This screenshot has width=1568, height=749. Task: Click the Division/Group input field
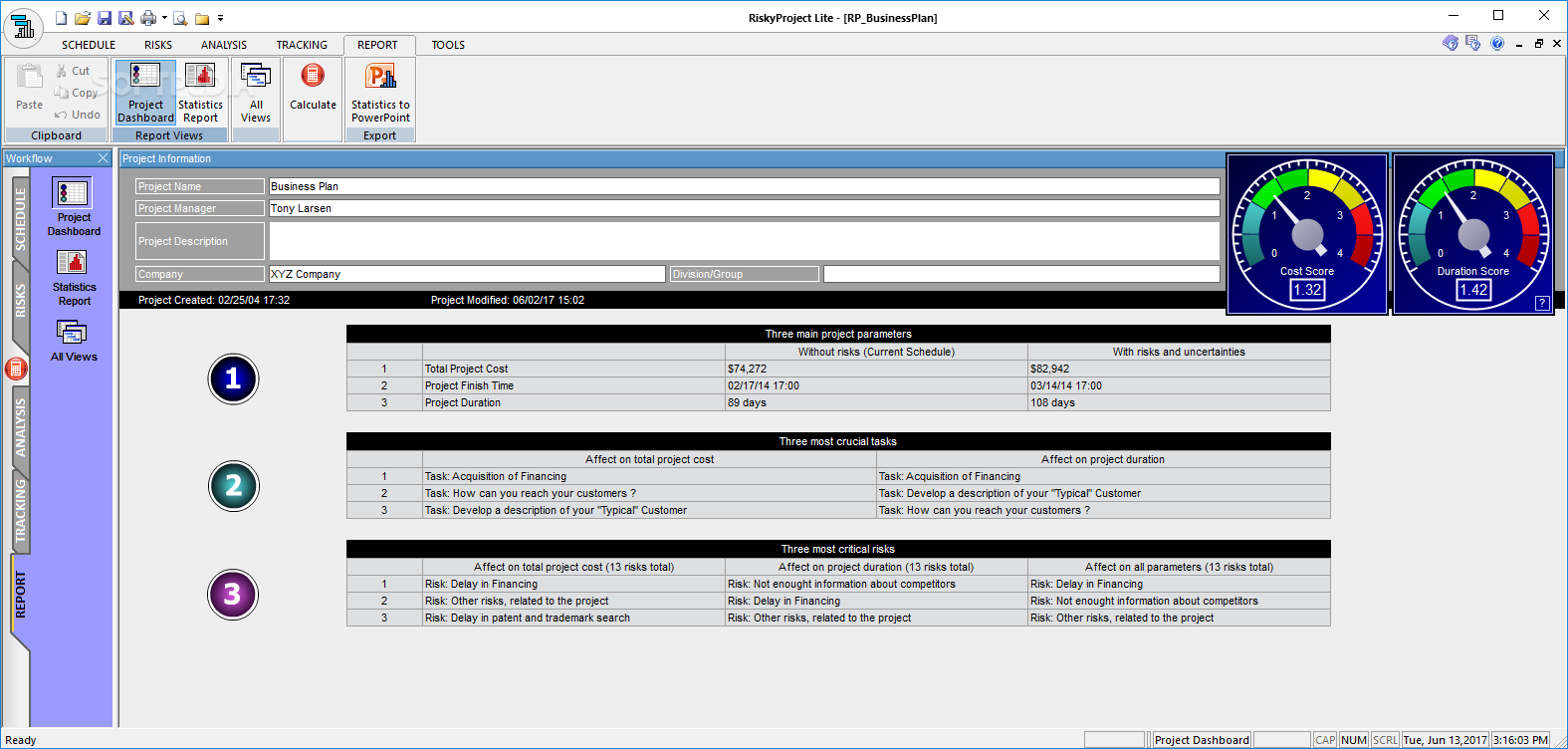point(1021,274)
